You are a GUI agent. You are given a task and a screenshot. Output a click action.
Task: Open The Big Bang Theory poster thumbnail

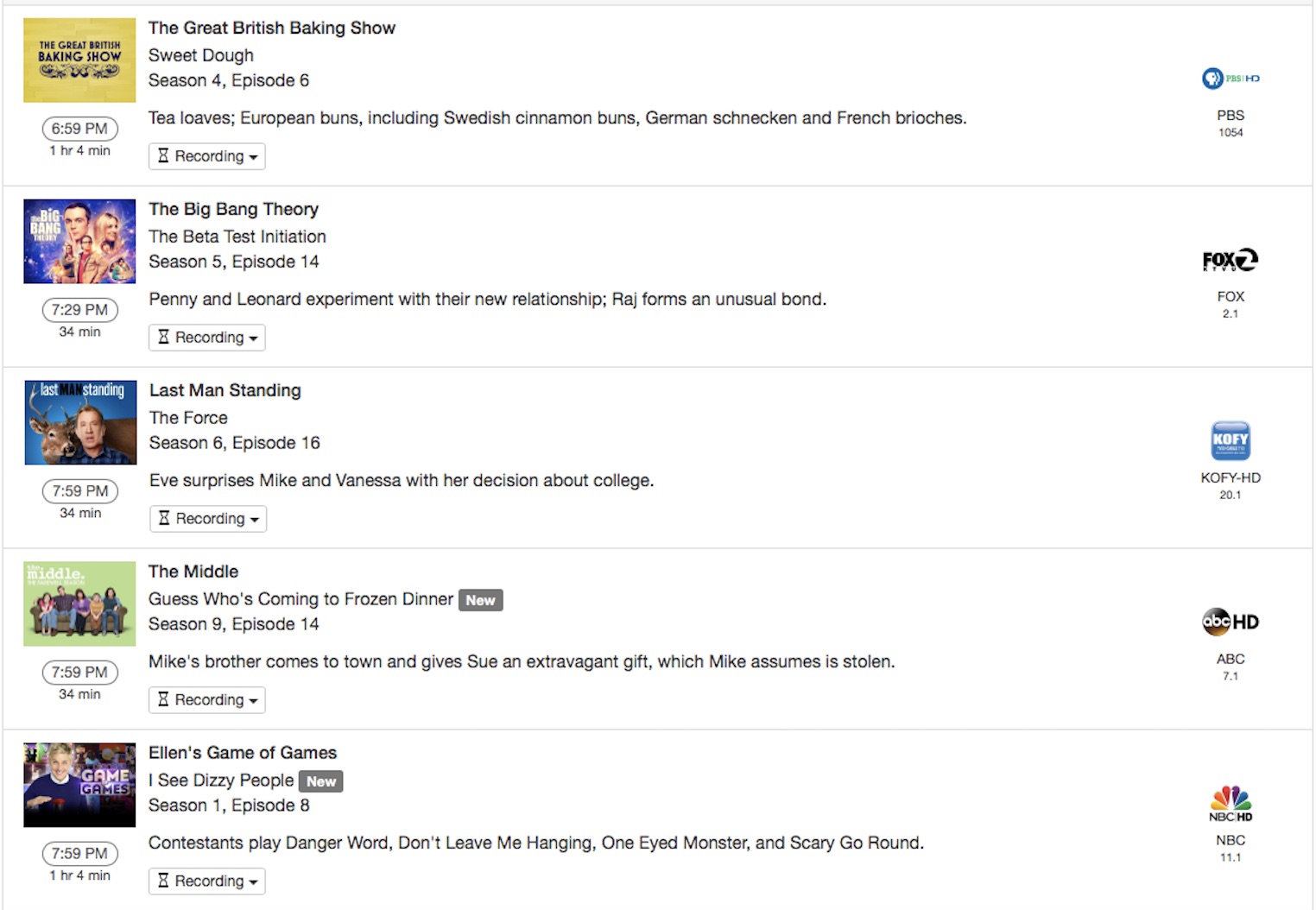(x=79, y=242)
